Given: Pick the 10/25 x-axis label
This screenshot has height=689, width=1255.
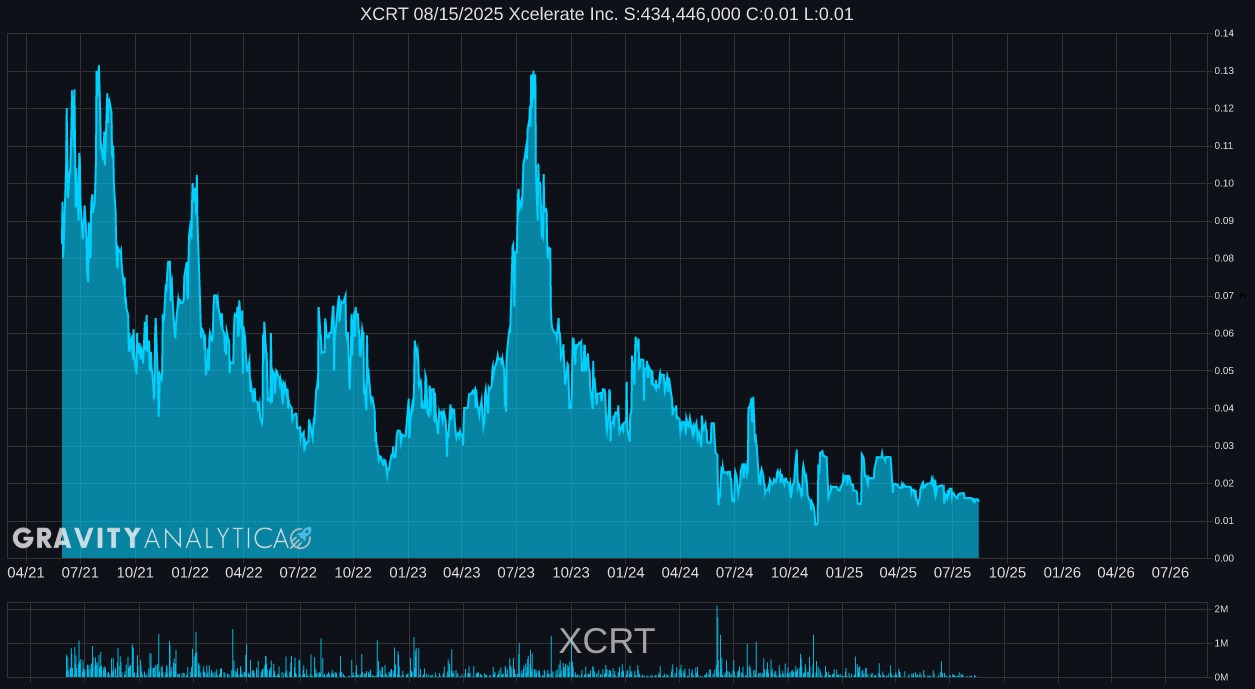Looking at the screenshot, I should tap(1007, 573).
